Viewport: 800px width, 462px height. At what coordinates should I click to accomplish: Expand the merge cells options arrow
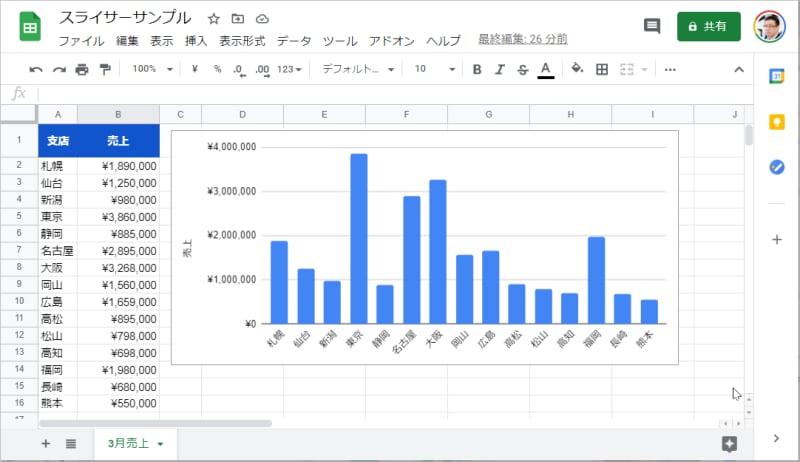[x=644, y=69]
